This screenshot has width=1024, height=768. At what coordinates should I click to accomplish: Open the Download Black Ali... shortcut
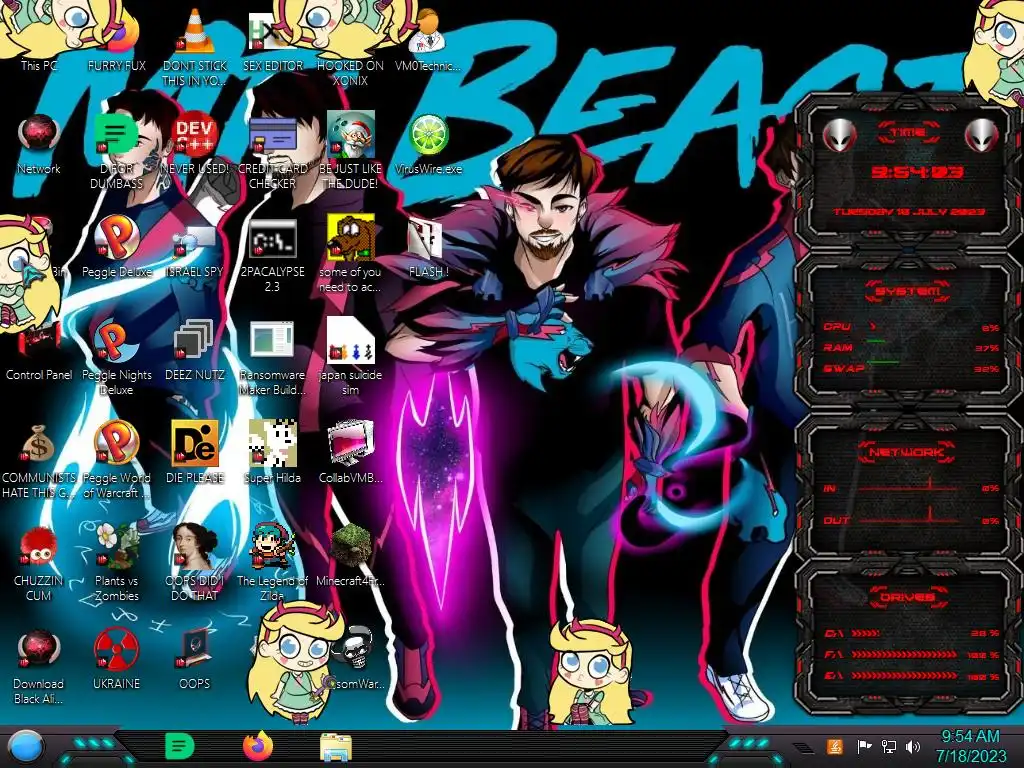pyautogui.click(x=39, y=666)
